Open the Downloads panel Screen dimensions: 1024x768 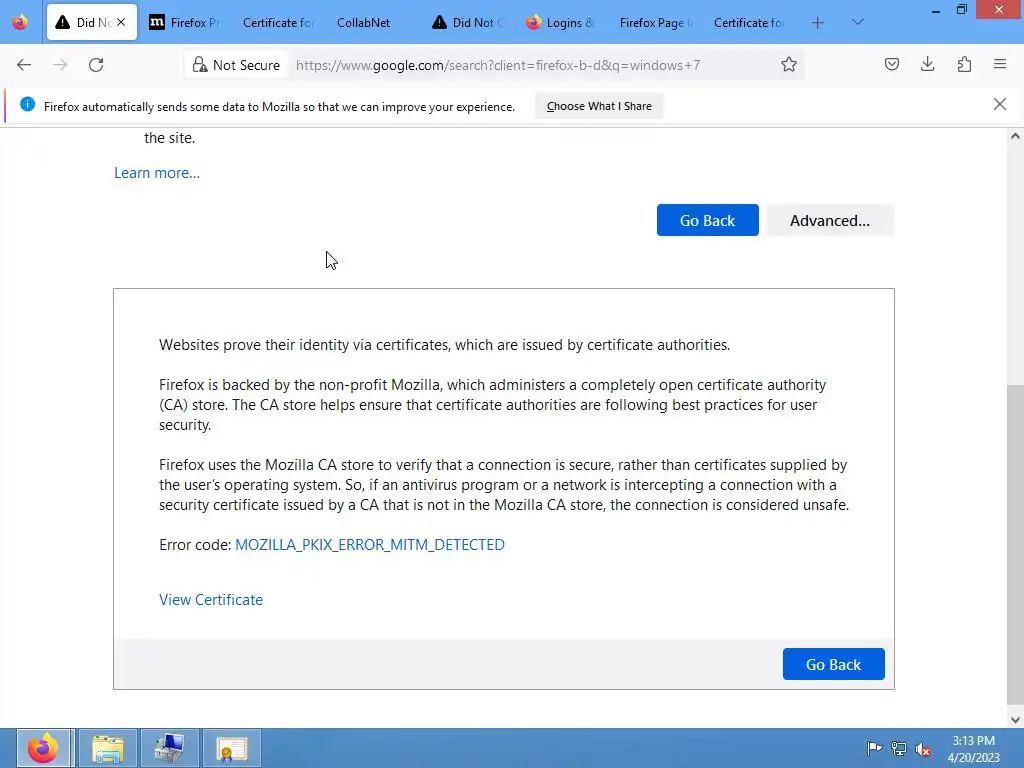click(x=927, y=64)
